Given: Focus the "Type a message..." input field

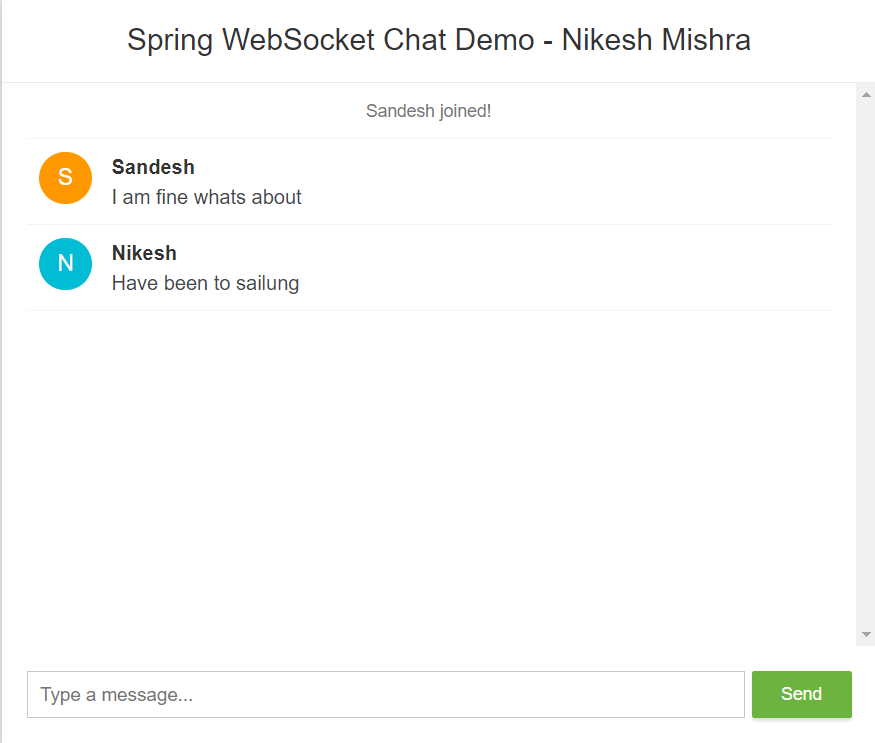Looking at the screenshot, I should tap(385, 694).
